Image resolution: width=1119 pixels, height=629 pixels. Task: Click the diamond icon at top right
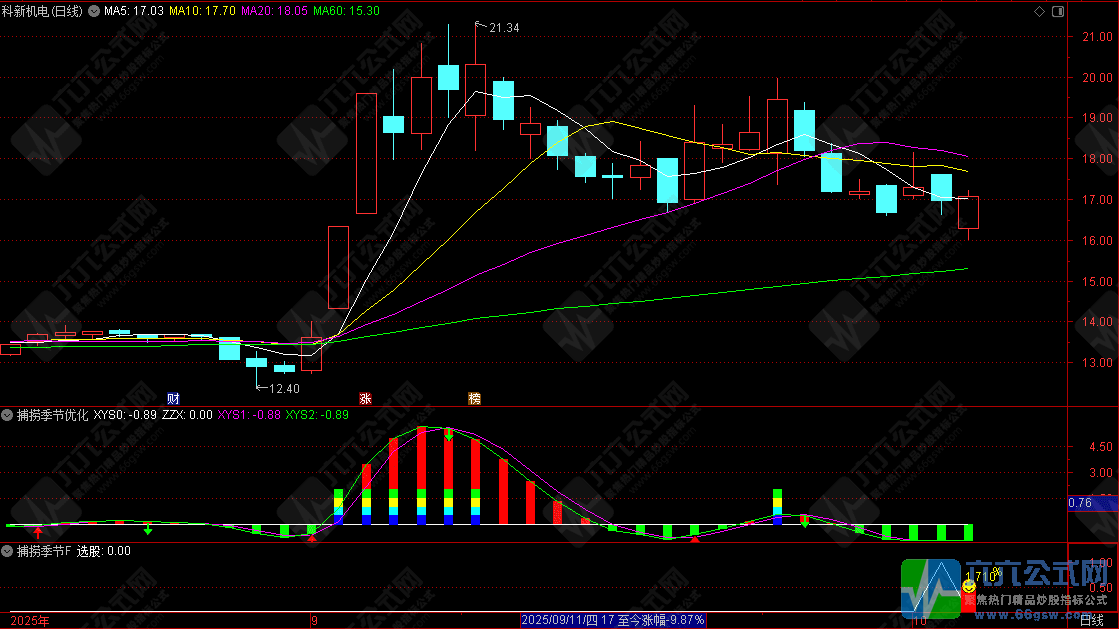tap(1038, 11)
